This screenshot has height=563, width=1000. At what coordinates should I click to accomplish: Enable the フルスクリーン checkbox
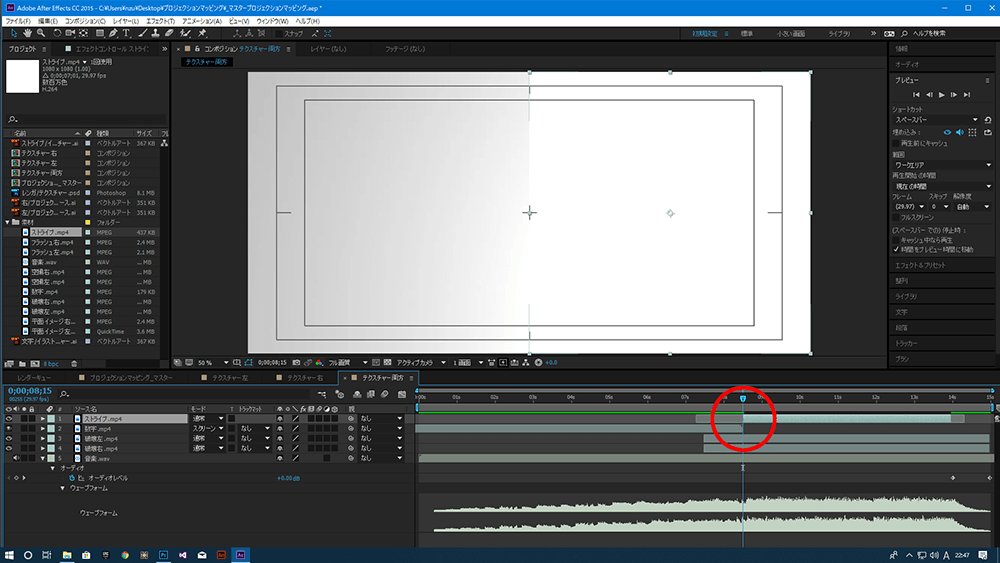pos(895,216)
